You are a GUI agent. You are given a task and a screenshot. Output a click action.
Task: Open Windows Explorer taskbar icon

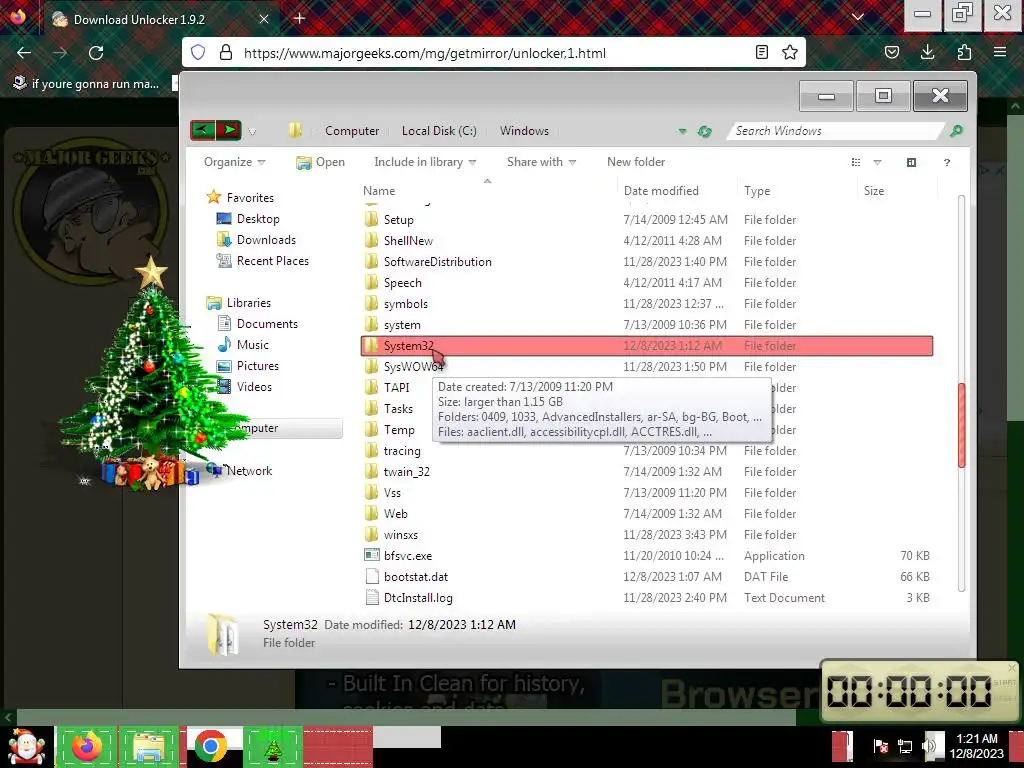[x=149, y=746]
